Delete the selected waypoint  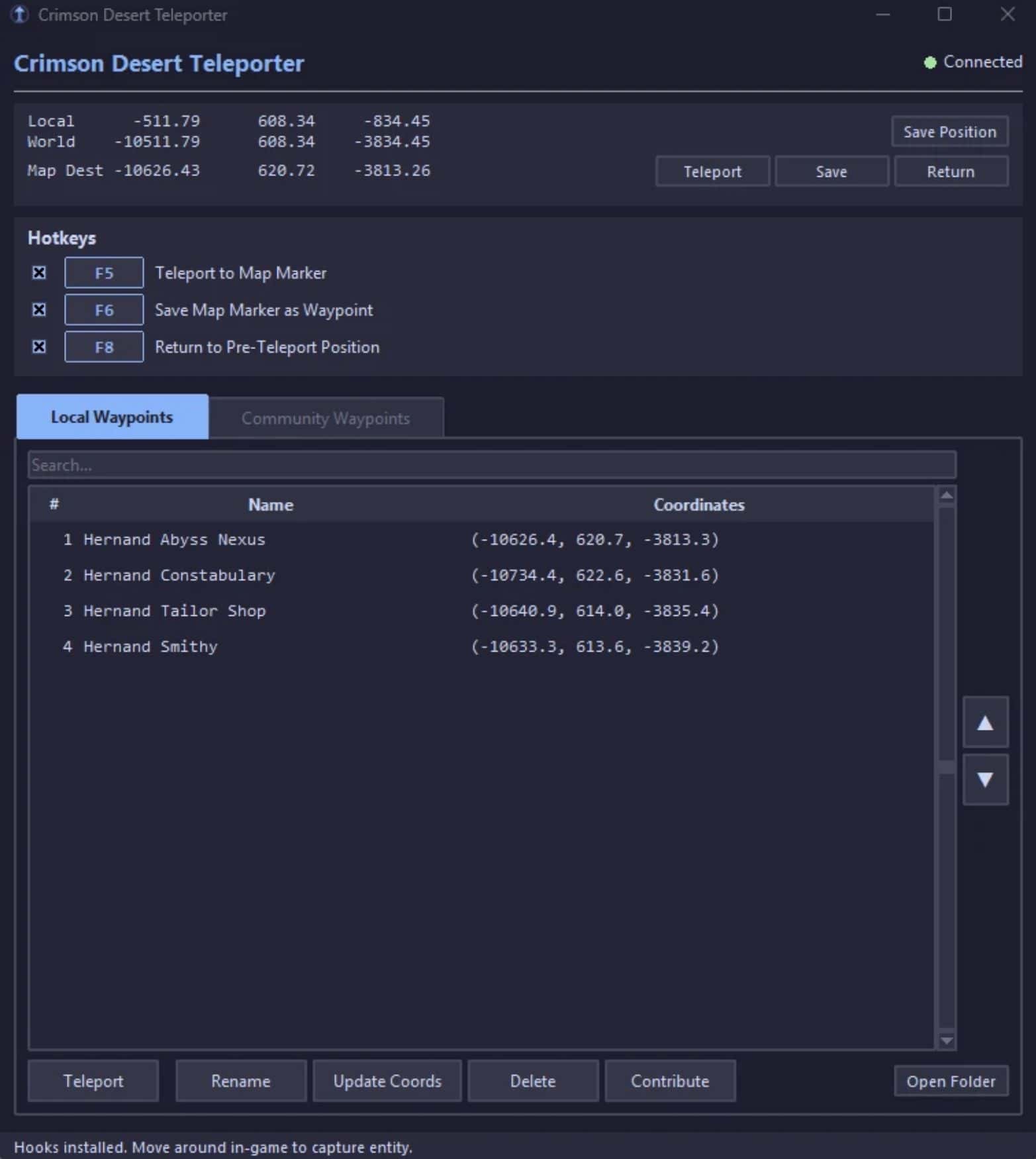(x=532, y=1082)
